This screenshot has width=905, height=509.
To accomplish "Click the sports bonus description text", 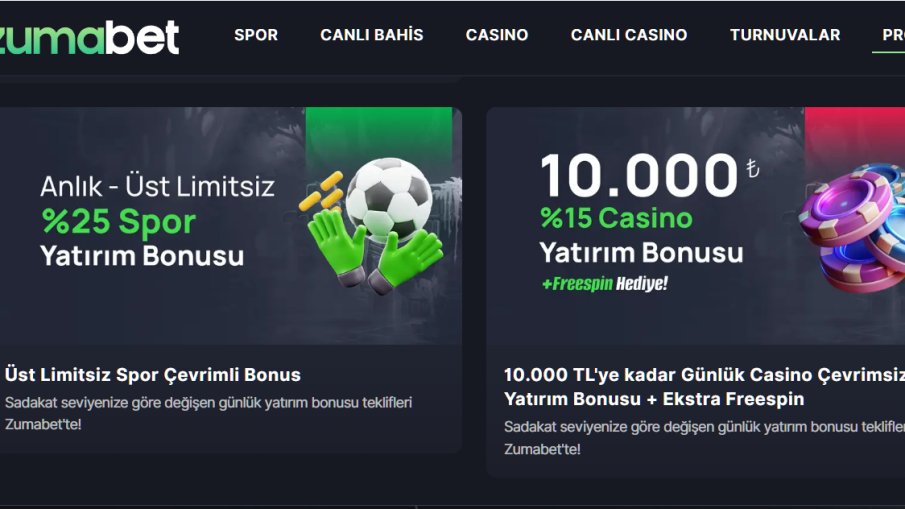I will click(208, 413).
